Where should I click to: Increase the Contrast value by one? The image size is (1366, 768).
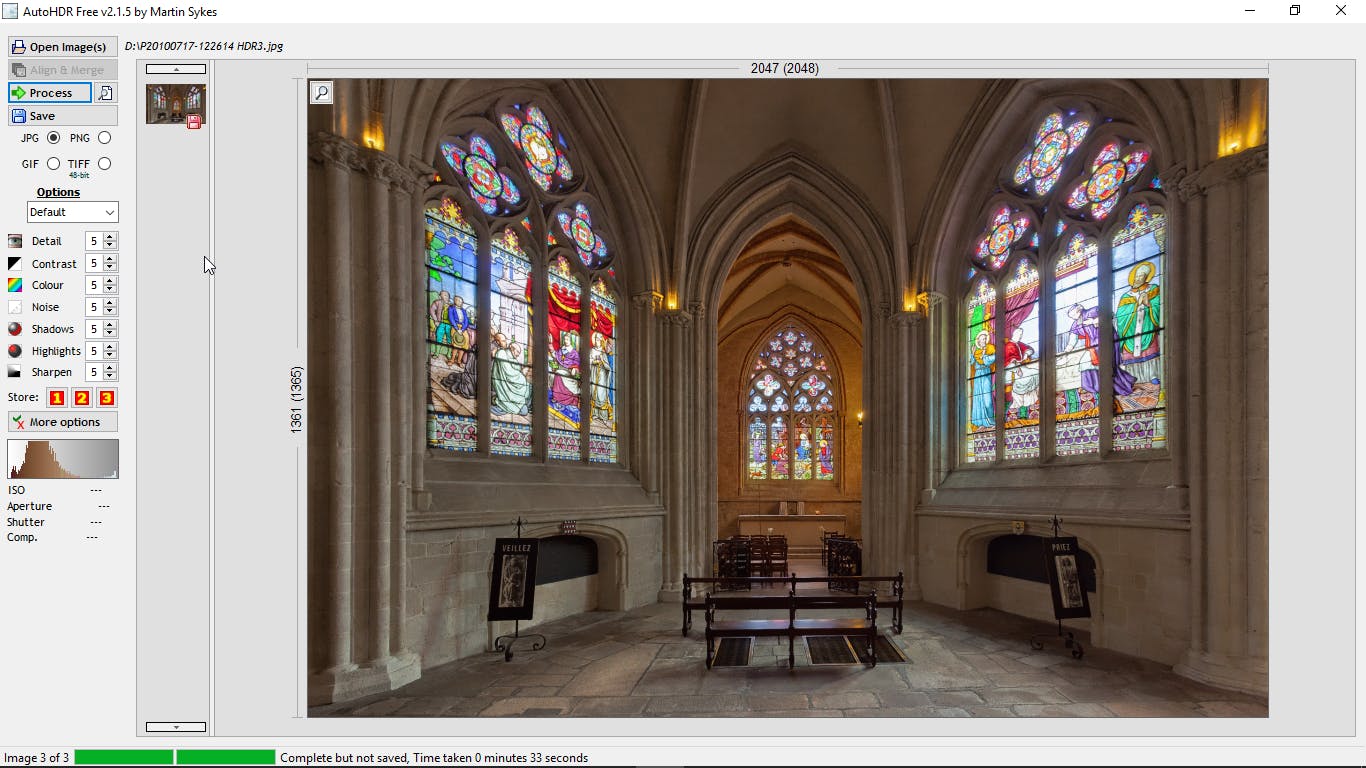pos(110,260)
